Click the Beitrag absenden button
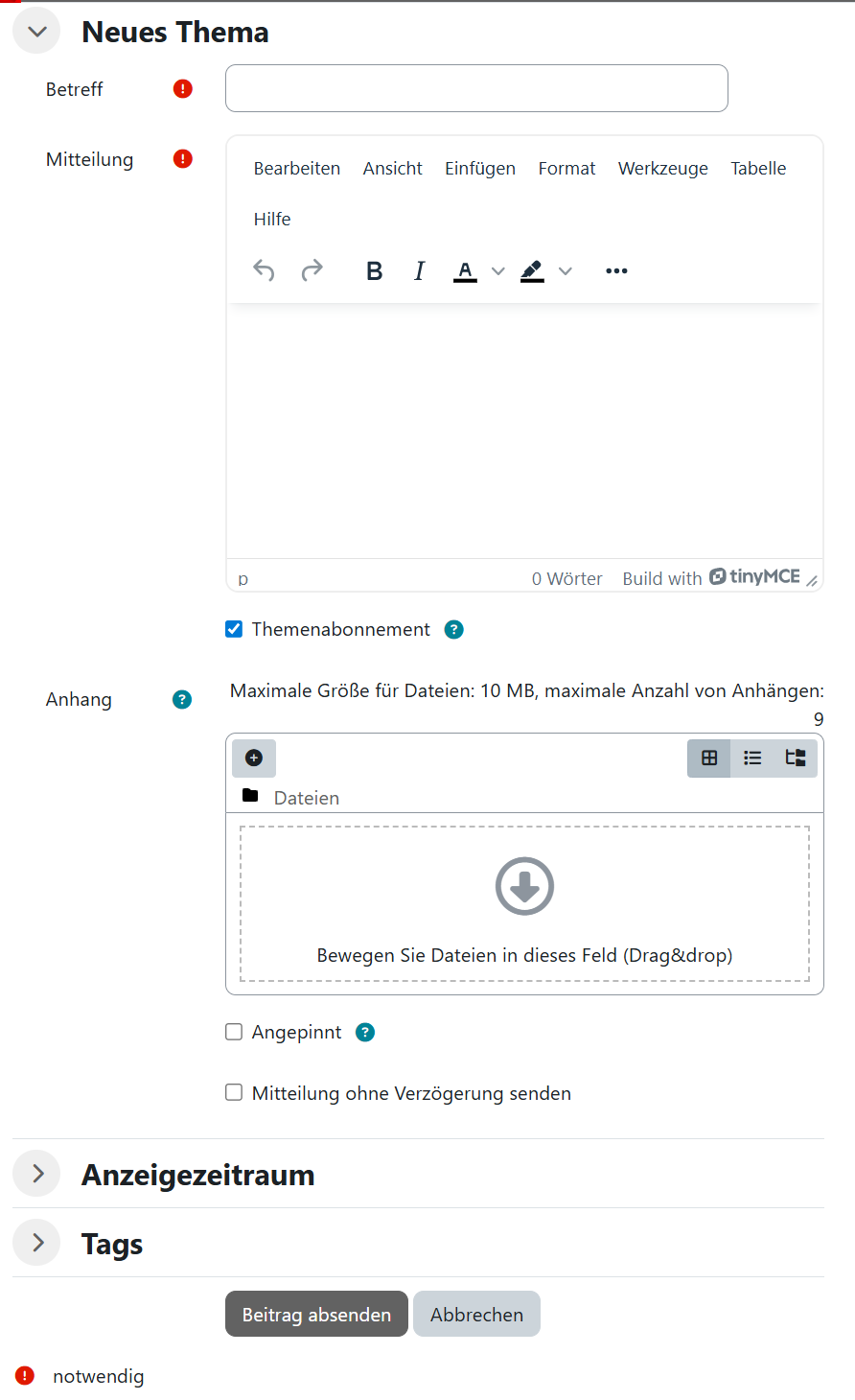This screenshot has height=1400, width=855. [316, 1315]
